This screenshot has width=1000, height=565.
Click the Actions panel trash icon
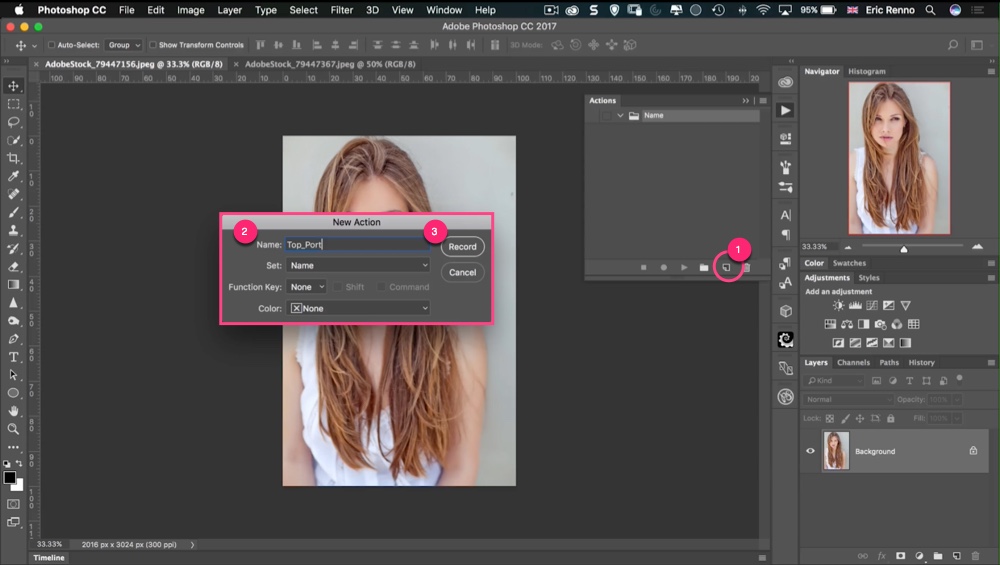pos(746,268)
